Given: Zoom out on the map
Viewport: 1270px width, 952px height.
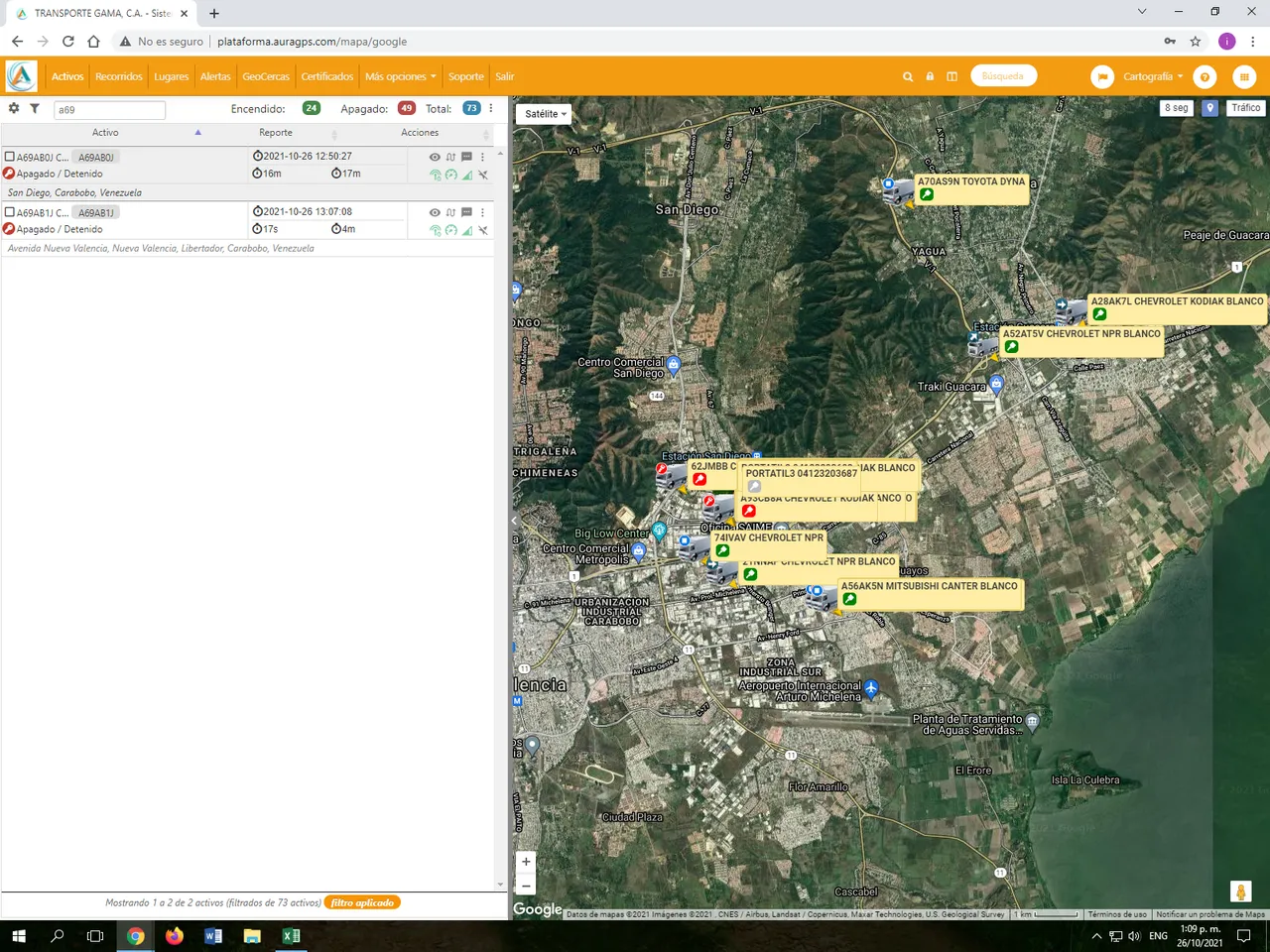Looking at the screenshot, I should (526, 886).
